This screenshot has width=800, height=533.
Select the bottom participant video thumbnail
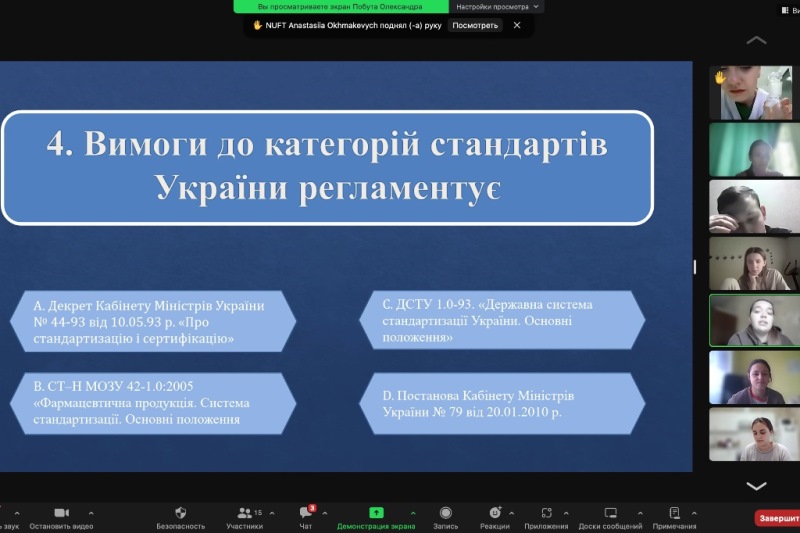click(755, 434)
